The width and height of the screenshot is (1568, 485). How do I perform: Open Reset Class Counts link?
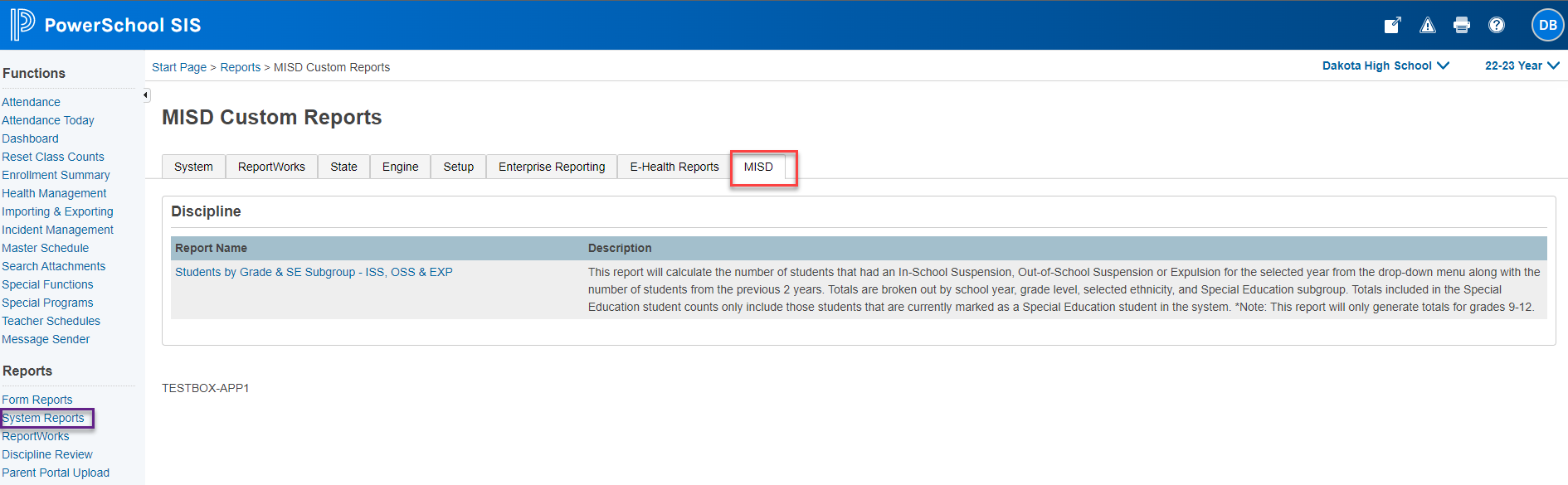point(53,157)
